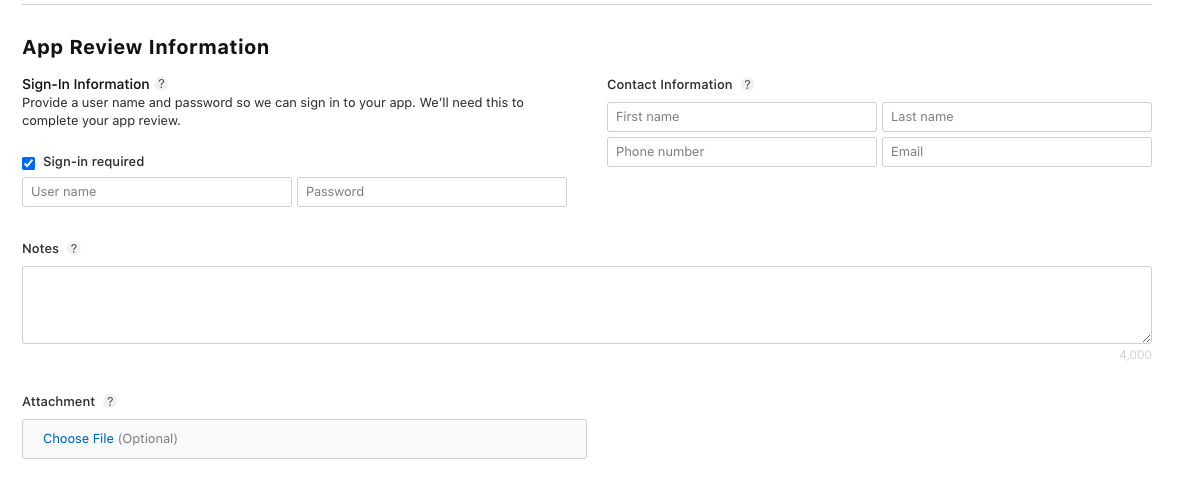Click the Choose File link

78,439
